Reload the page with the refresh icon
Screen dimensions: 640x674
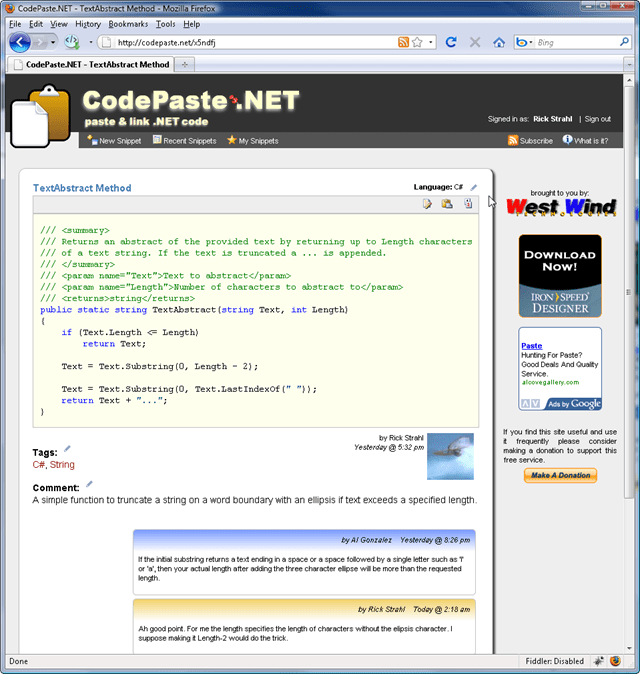(451, 42)
